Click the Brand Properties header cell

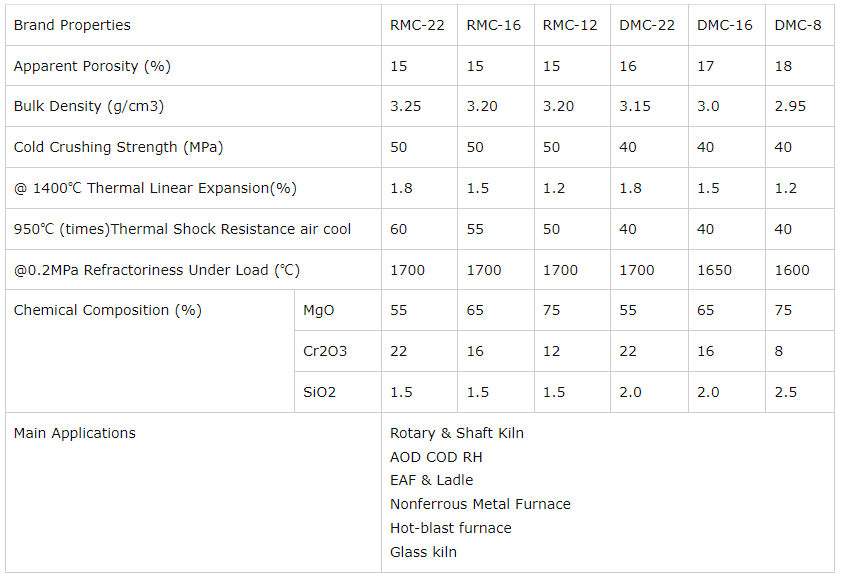(x=72, y=25)
